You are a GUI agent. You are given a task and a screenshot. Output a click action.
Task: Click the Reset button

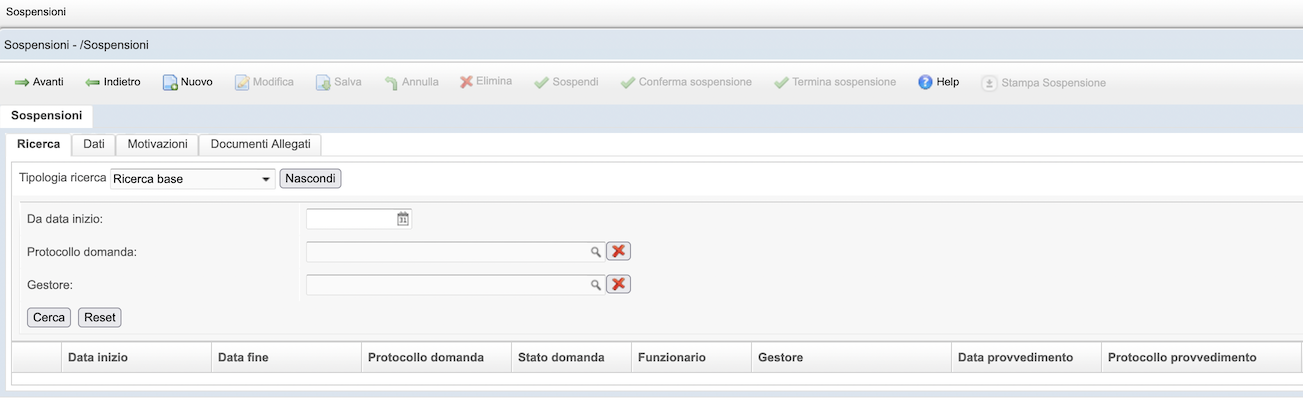[100, 318]
